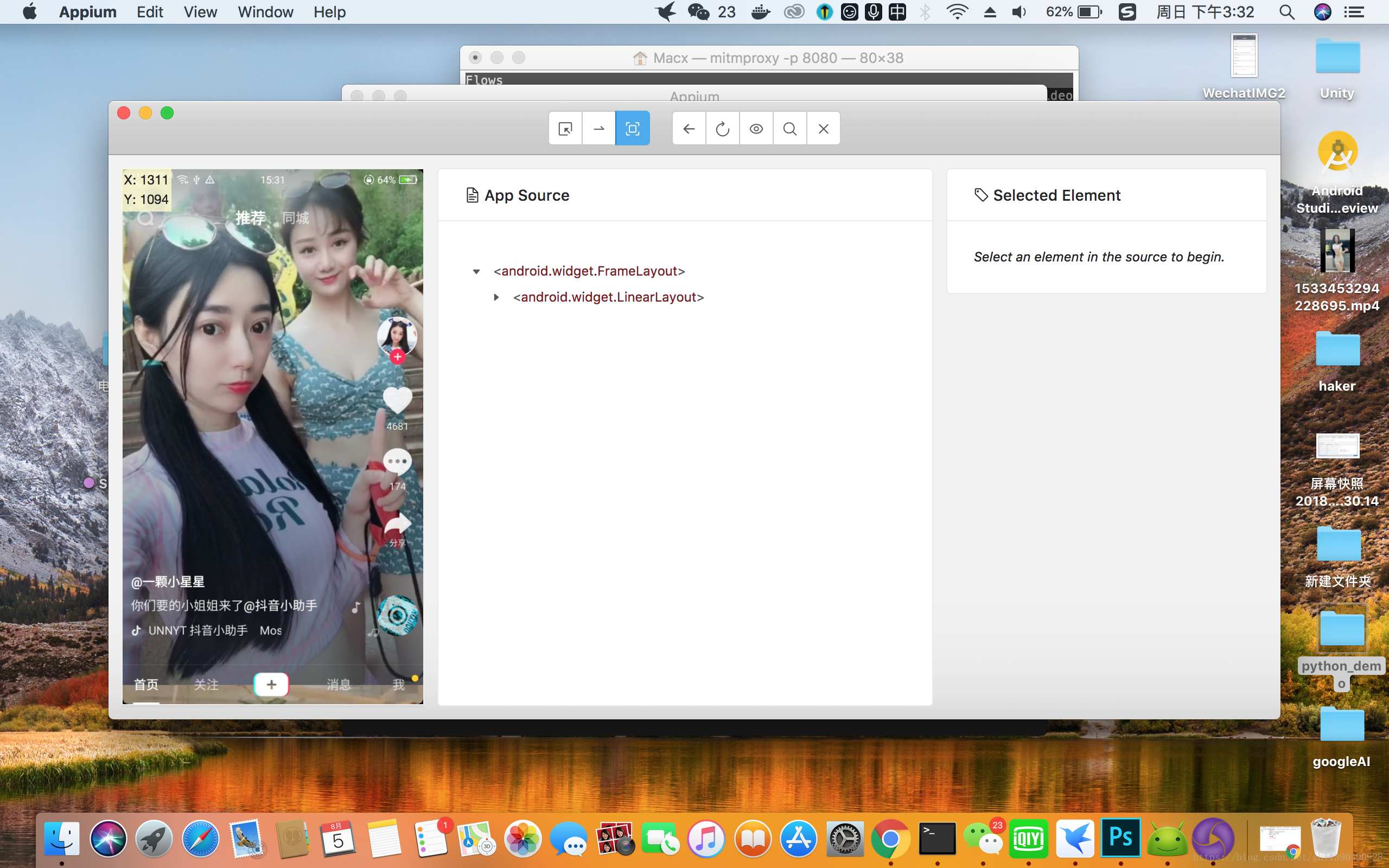Screen dimensions: 1389x868
Task: Select the android.widget.LinearLayout source element
Action: click(x=608, y=297)
